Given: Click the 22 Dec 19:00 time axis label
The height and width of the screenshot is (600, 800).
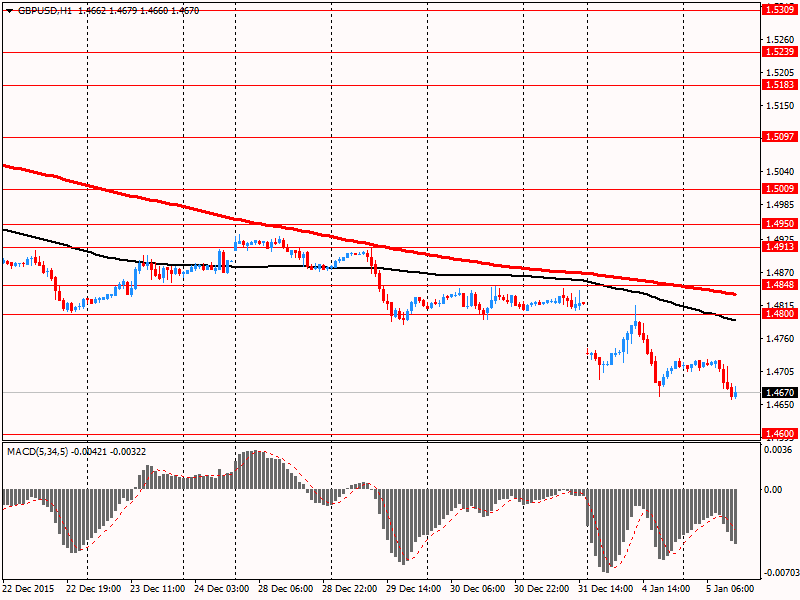Looking at the screenshot, I should click(x=94, y=588).
